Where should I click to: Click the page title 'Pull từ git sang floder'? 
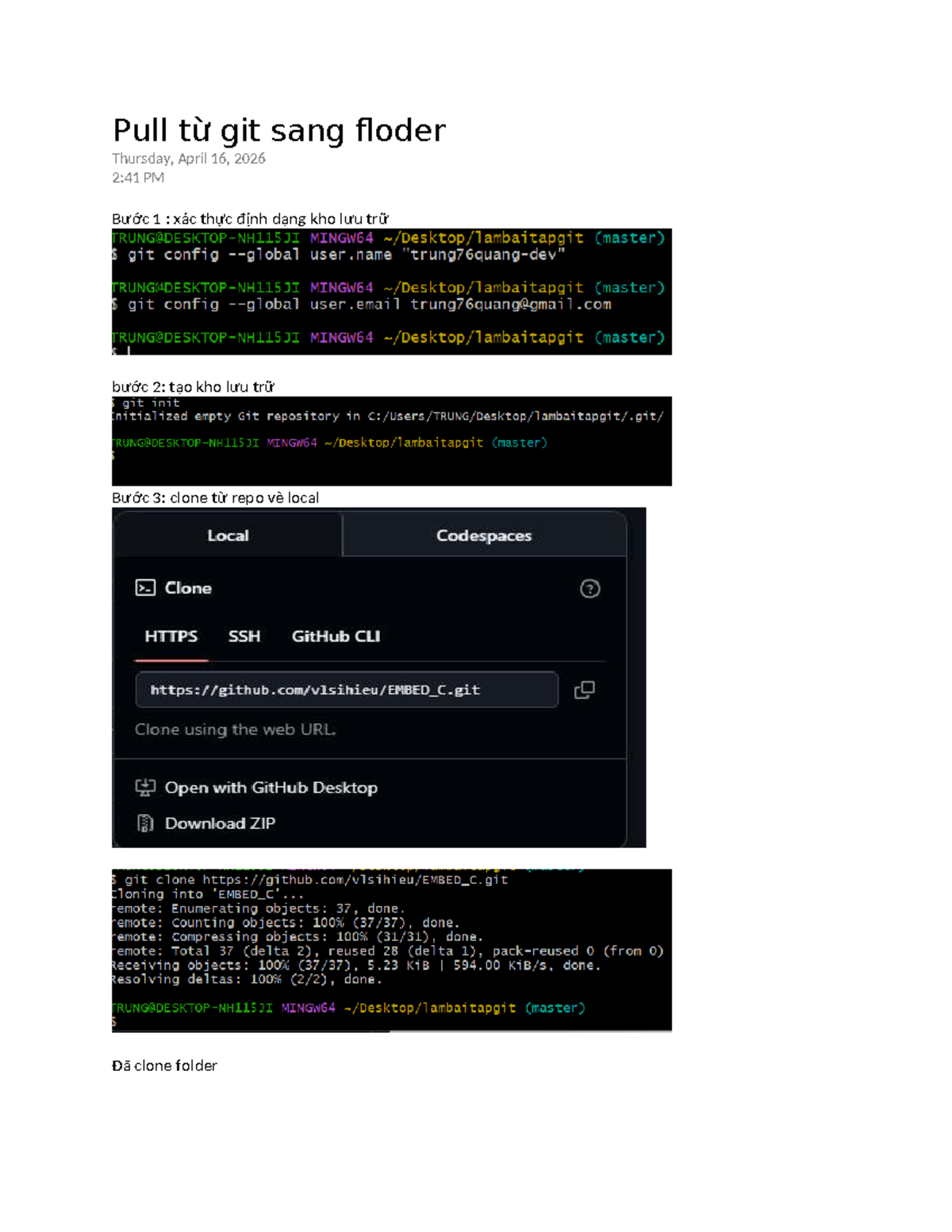tap(278, 130)
